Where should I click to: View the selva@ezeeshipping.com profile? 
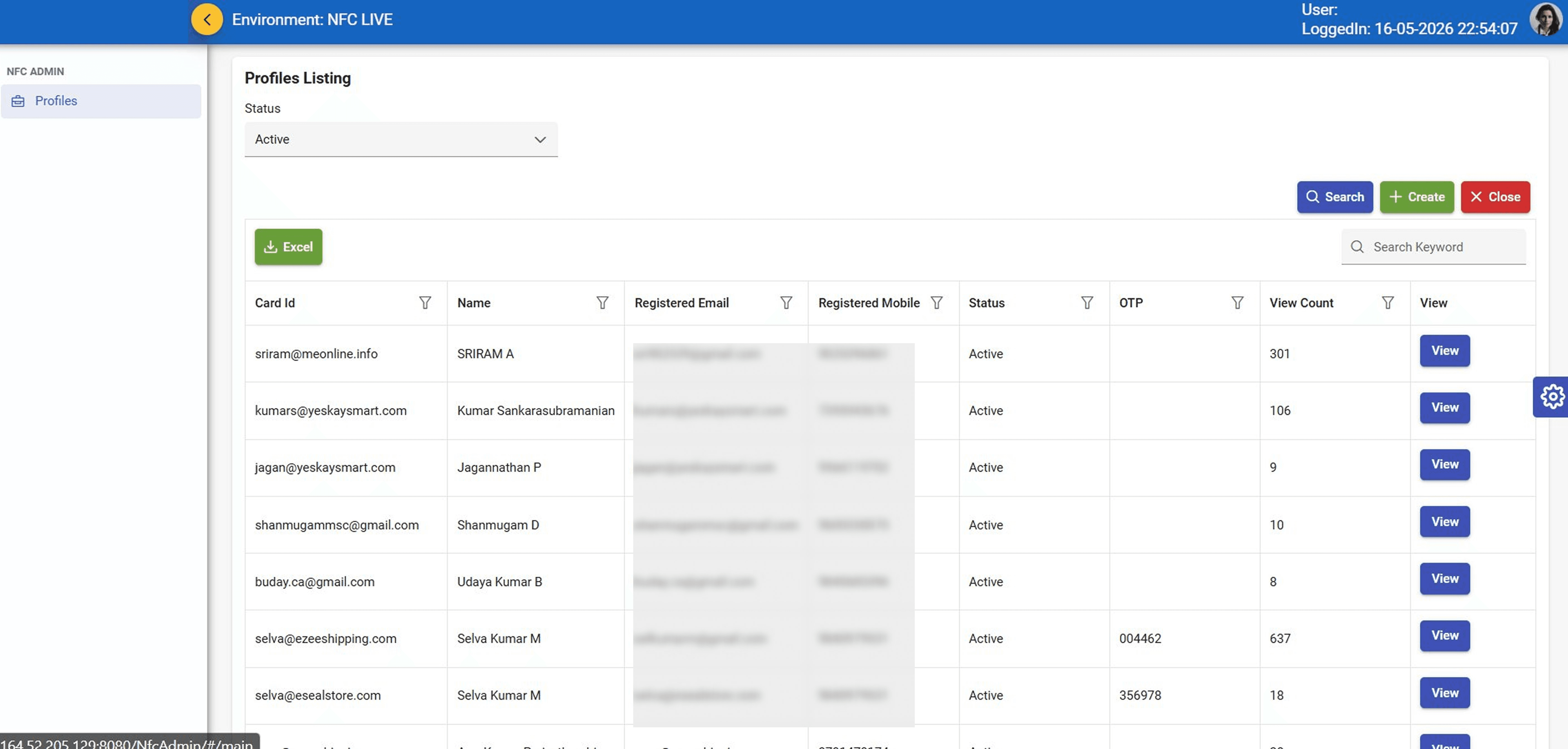[x=1444, y=635]
